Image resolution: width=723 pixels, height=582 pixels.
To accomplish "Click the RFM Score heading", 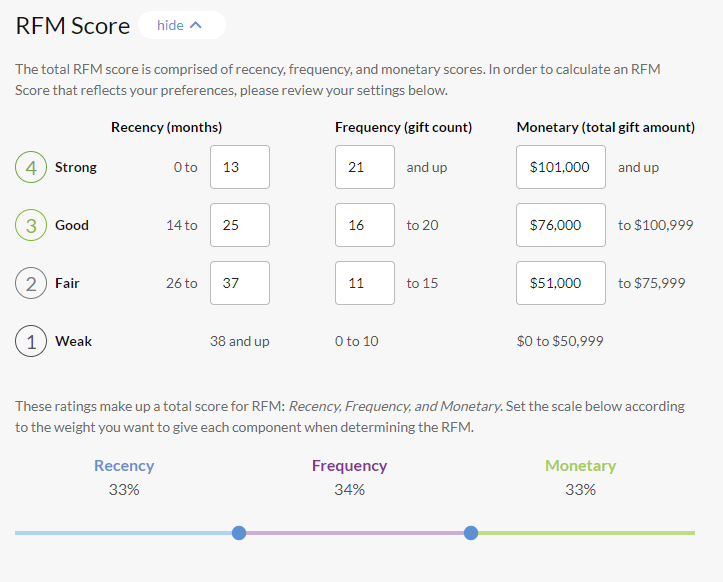I will tap(73, 26).
